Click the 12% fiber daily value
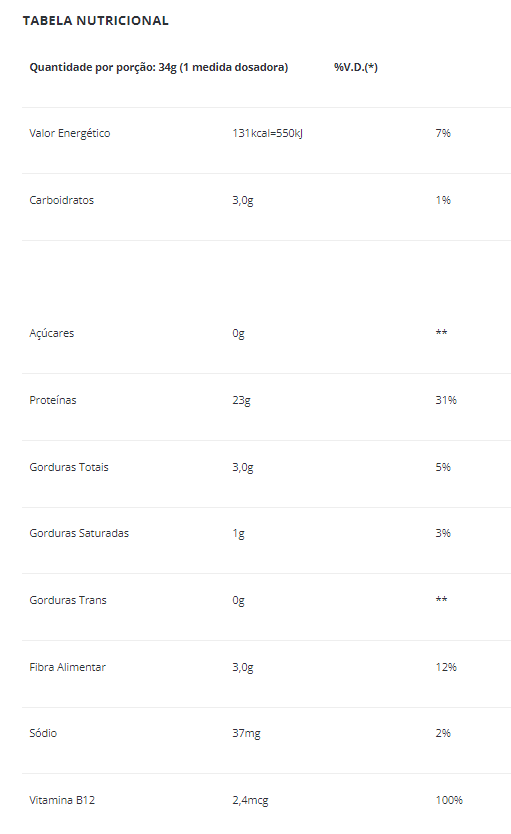This screenshot has width=511, height=834. coord(446,667)
